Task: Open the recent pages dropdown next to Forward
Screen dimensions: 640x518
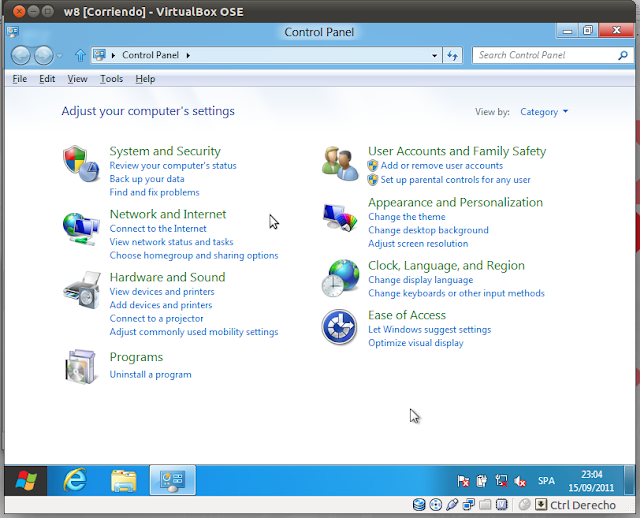Action: (x=60, y=56)
